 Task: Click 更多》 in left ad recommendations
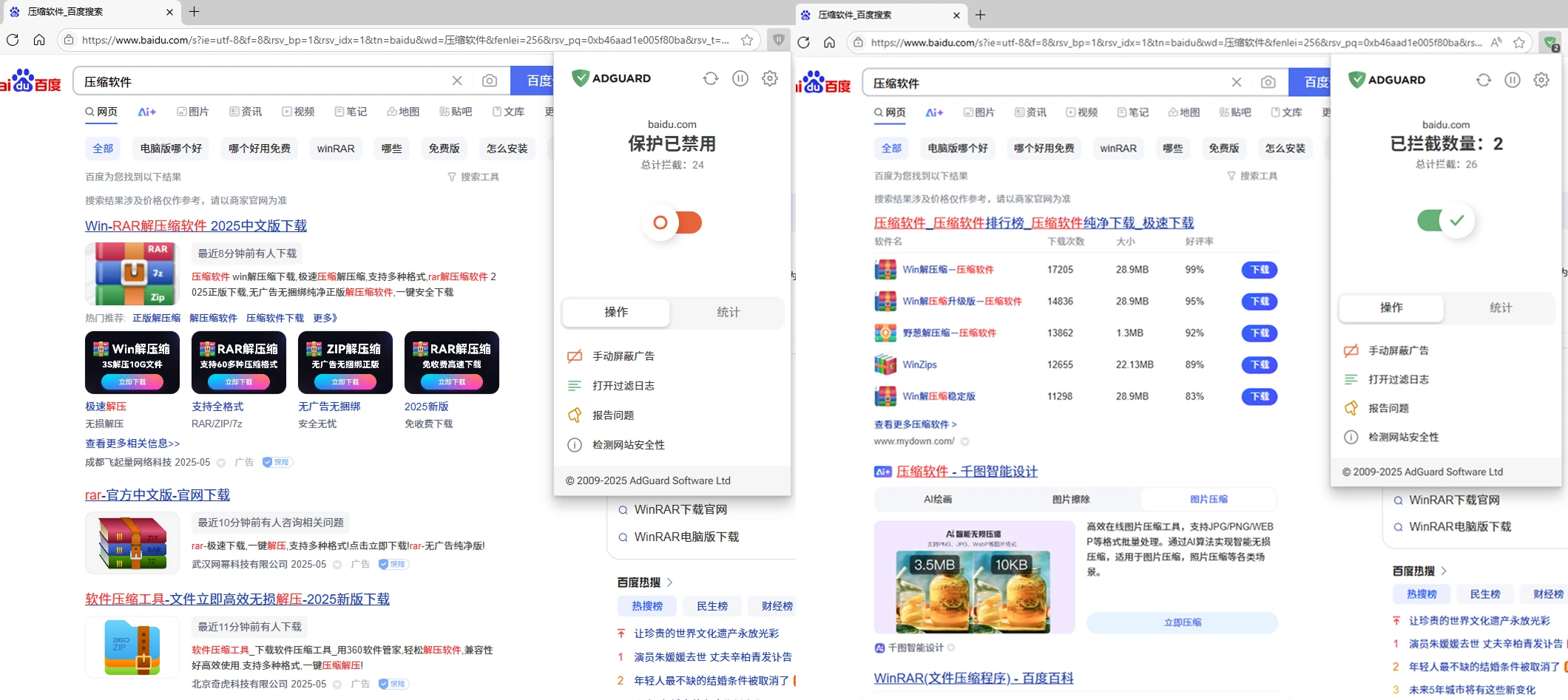325,318
